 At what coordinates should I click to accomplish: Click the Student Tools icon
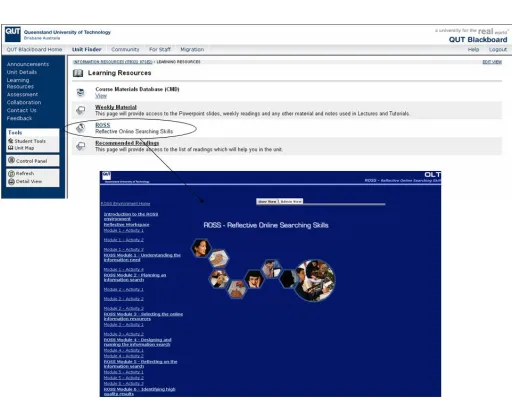click(x=11, y=141)
